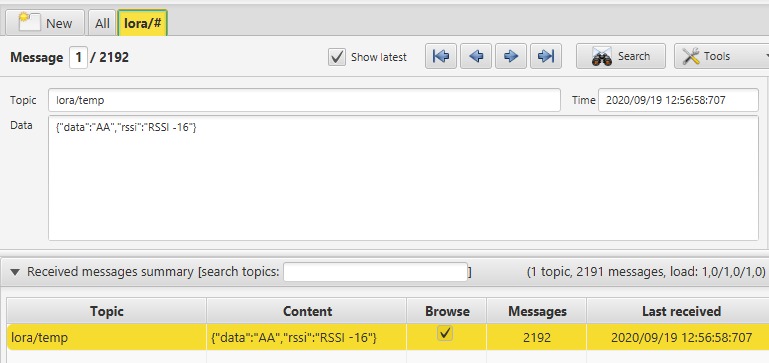Click the New tab sun icon
769x363 pixels.
click(28, 22)
